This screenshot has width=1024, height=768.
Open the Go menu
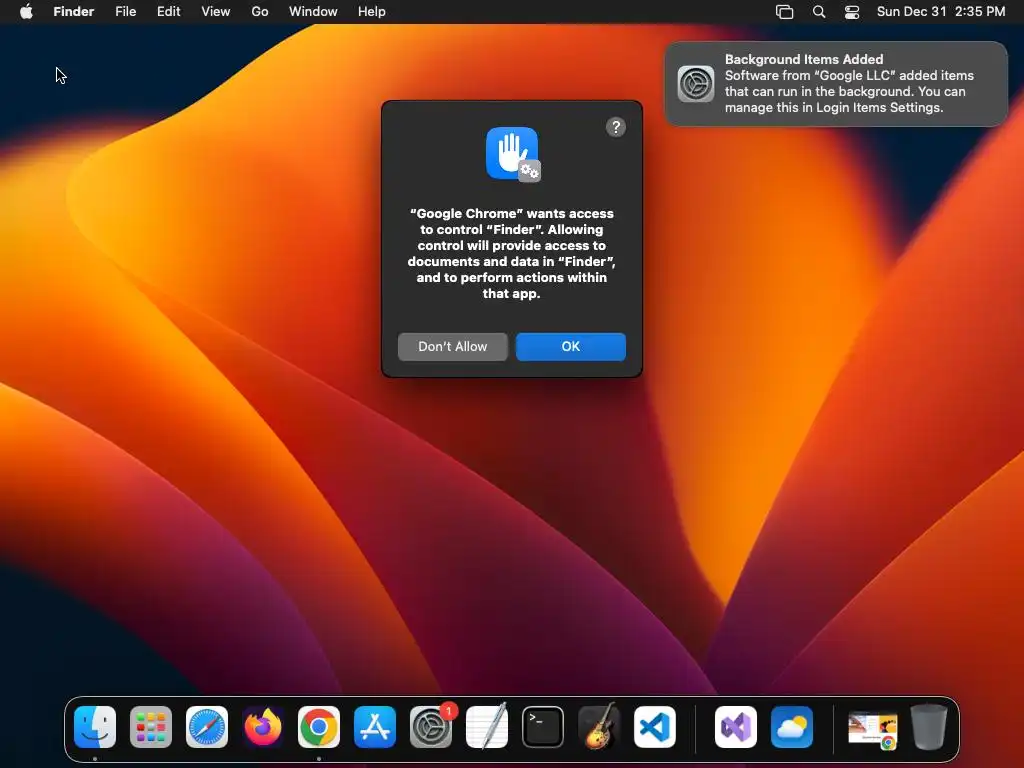click(260, 12)
